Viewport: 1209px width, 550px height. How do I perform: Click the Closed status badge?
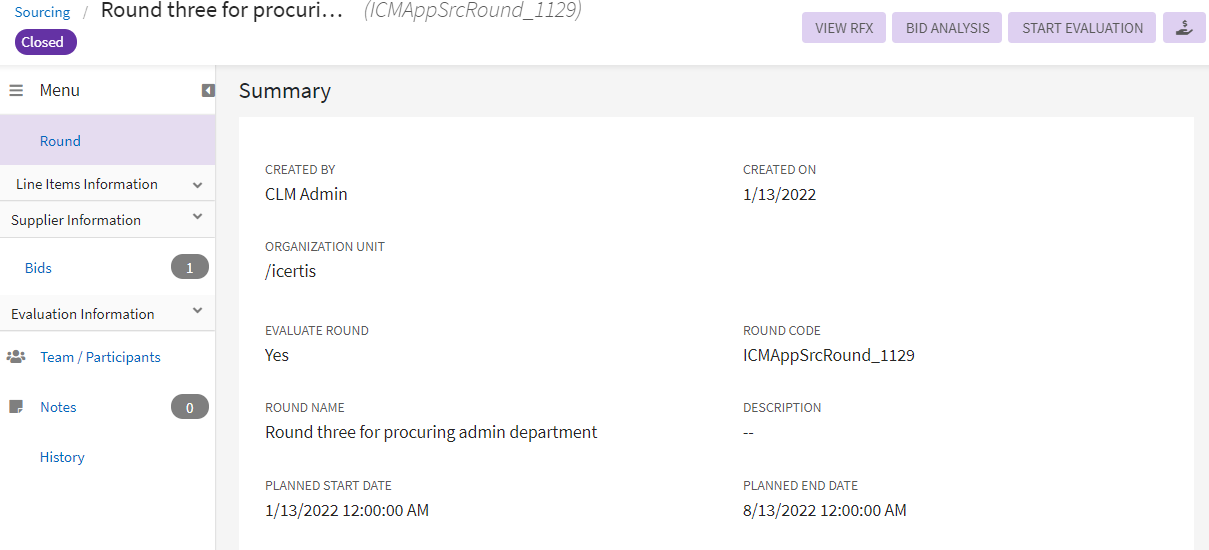(43, 42)
